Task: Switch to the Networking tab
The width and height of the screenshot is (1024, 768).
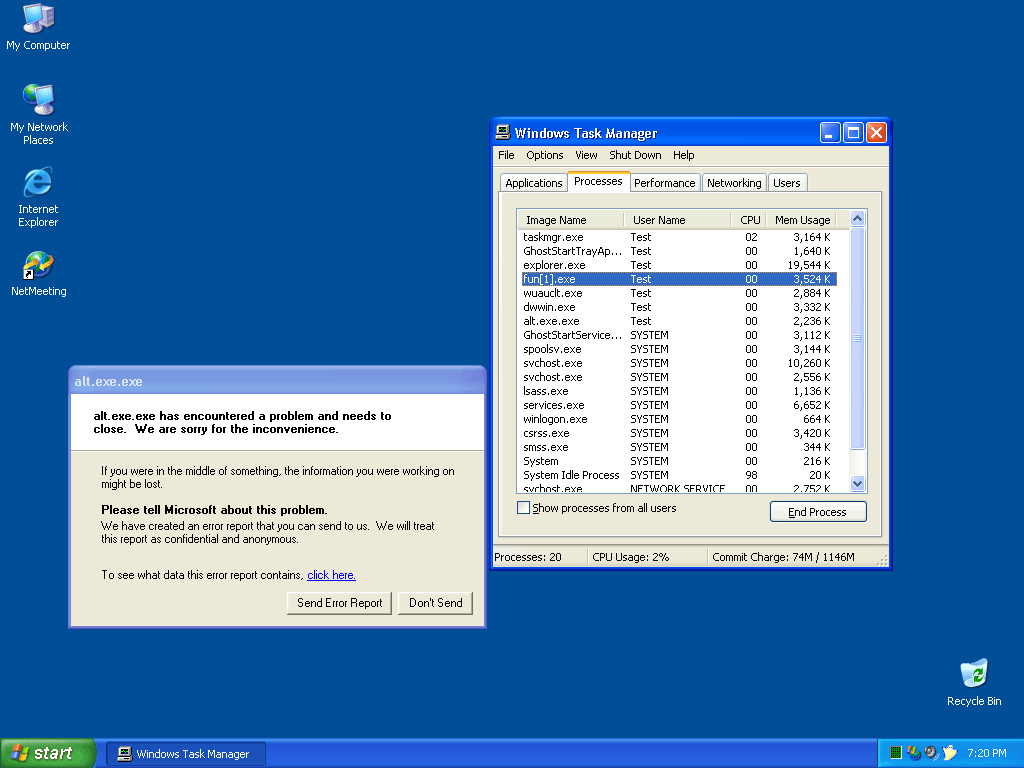Action: 733,183
